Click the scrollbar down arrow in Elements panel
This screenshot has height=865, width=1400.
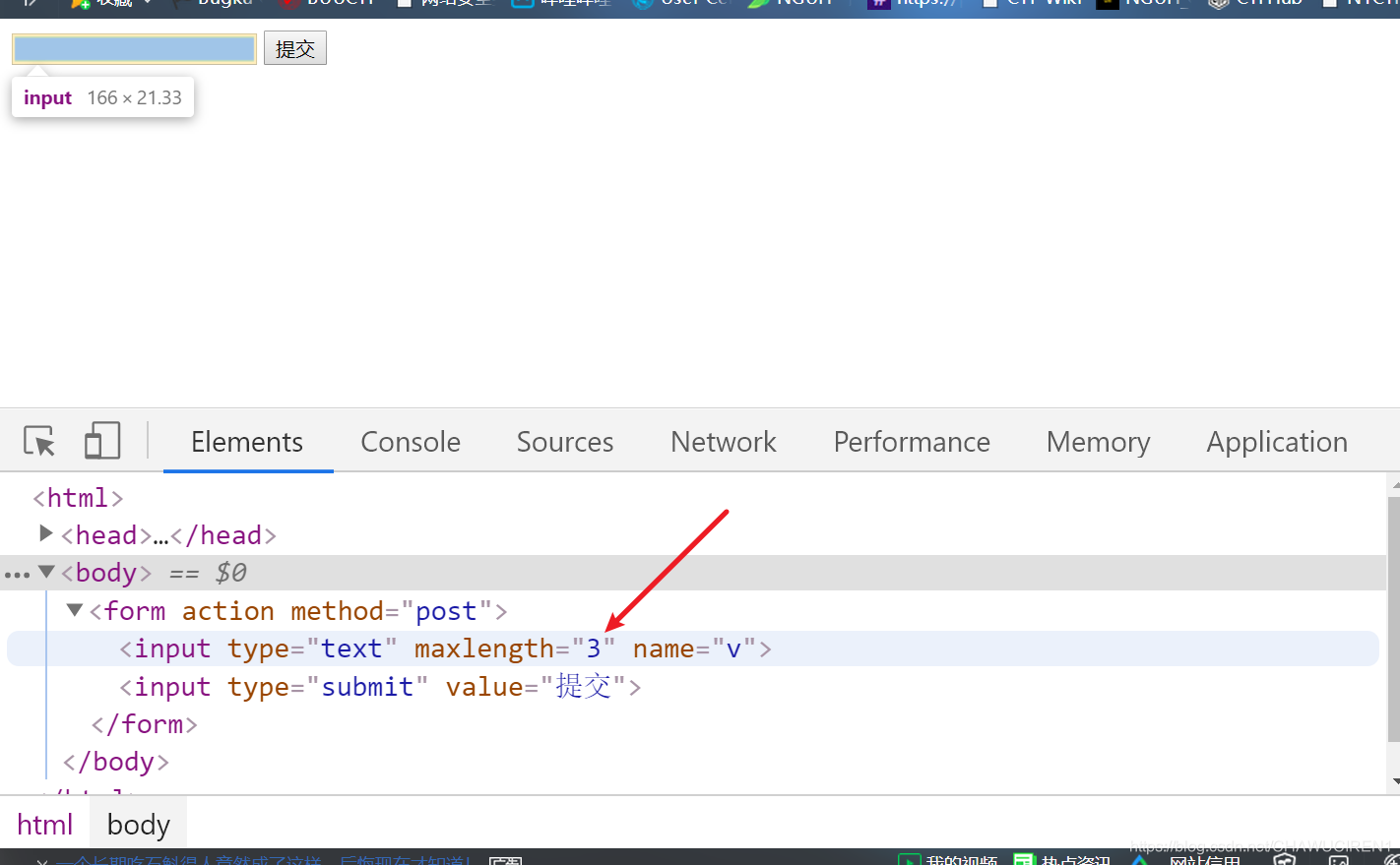(x=1394, y=781)
